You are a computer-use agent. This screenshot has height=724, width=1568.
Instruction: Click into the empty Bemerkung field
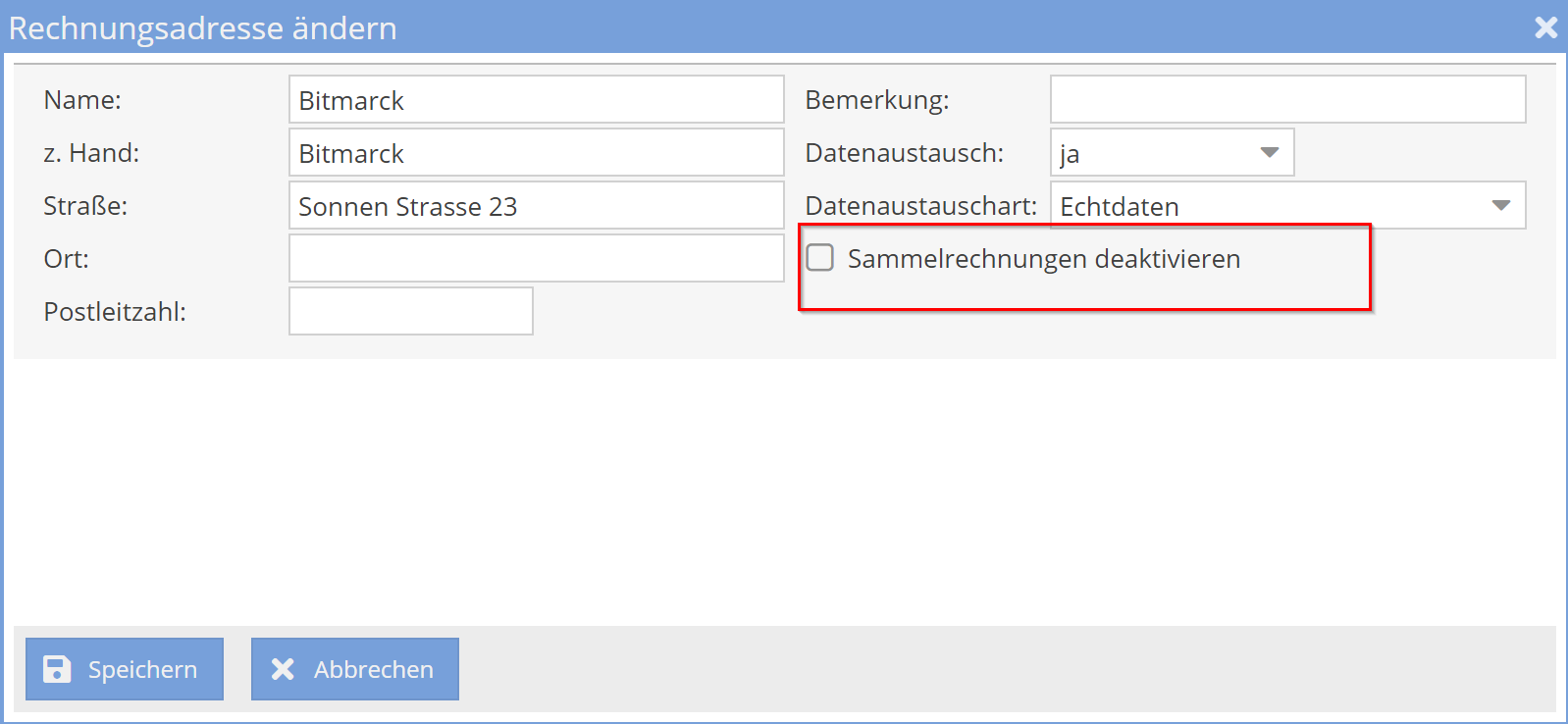[1287, 99]
